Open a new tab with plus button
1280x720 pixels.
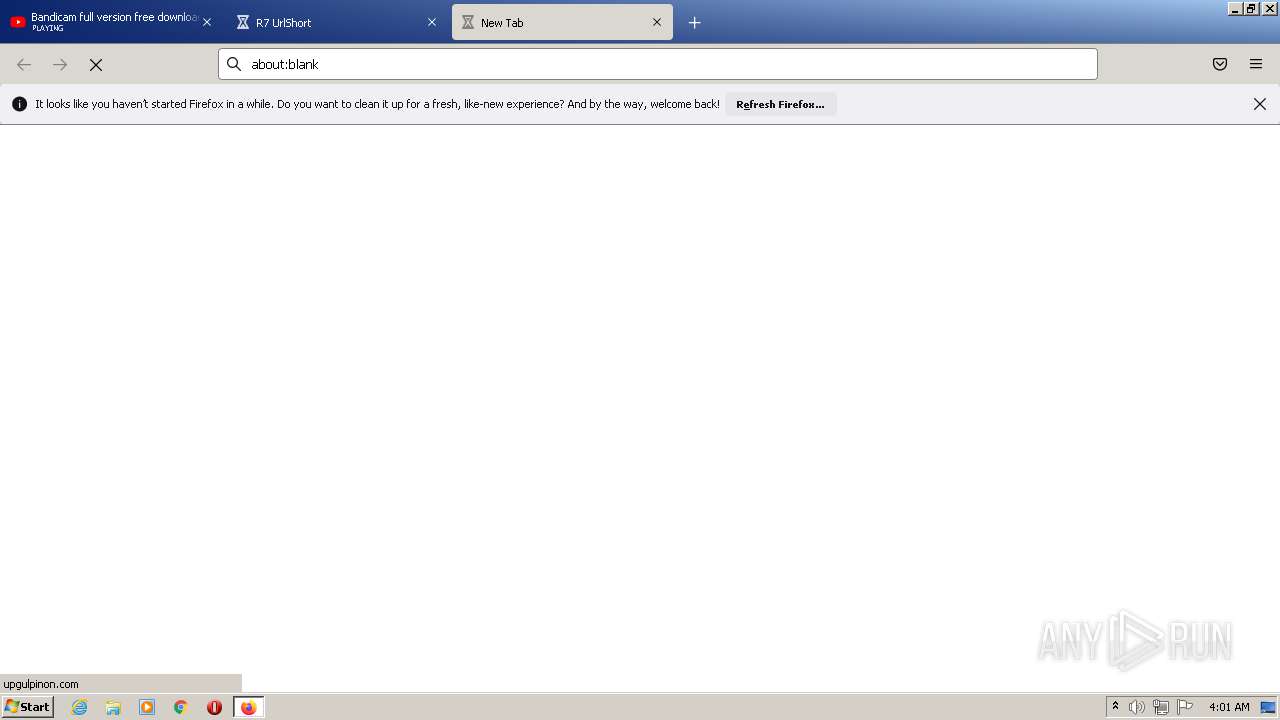[695, 22]
